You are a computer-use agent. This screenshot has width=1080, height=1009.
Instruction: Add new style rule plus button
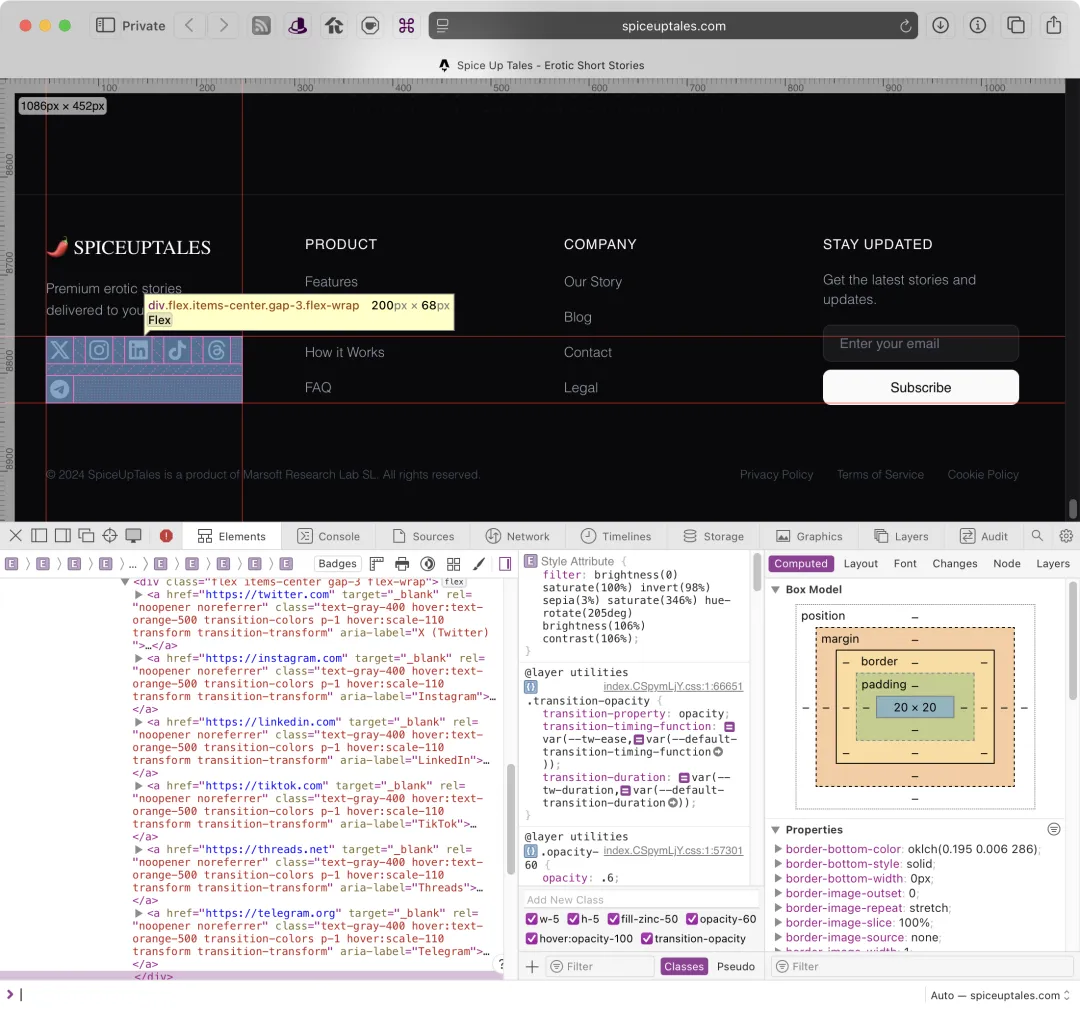coord(532,966)
